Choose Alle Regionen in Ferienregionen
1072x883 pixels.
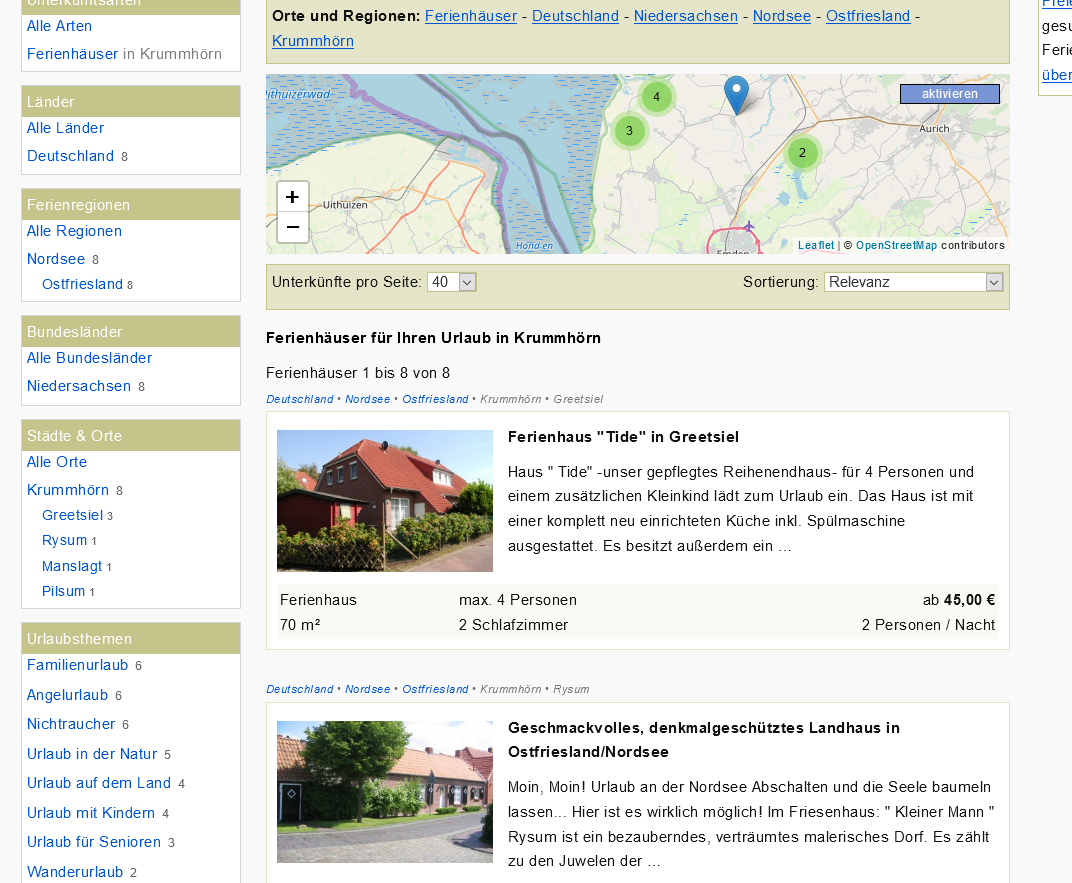[74, 231]
